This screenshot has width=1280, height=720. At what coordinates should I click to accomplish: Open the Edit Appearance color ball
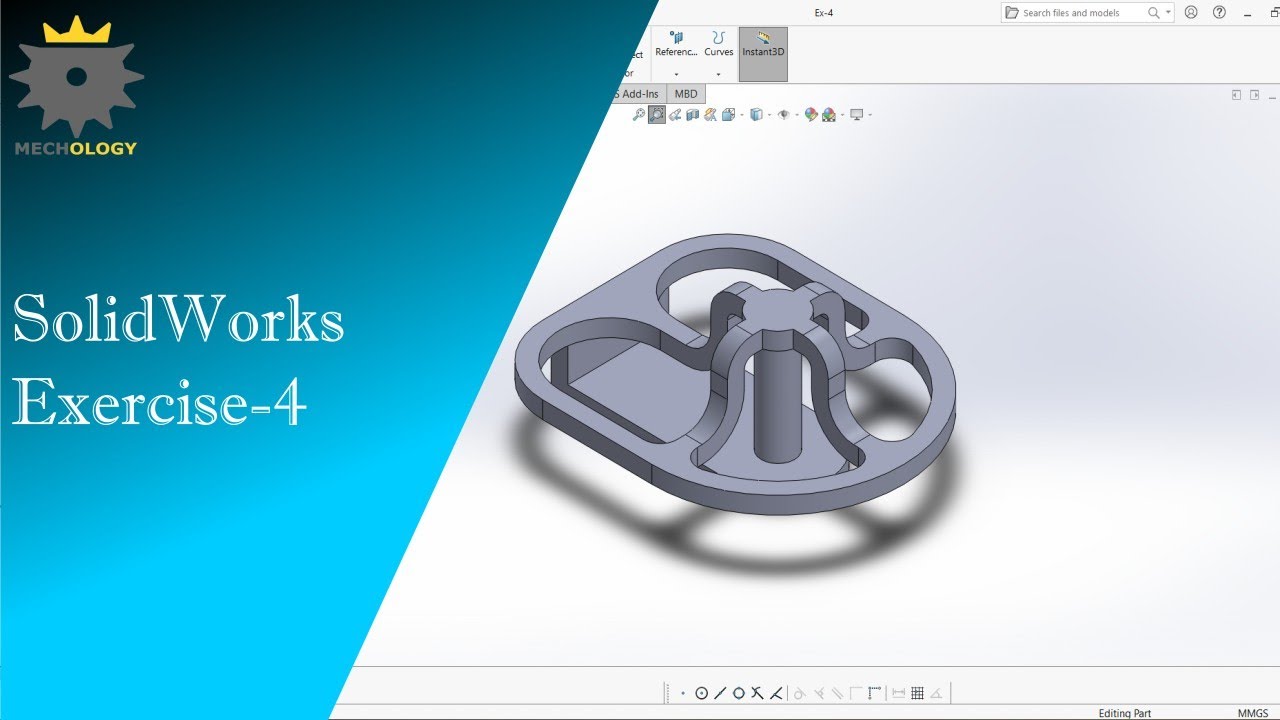(x=811, y=114)
